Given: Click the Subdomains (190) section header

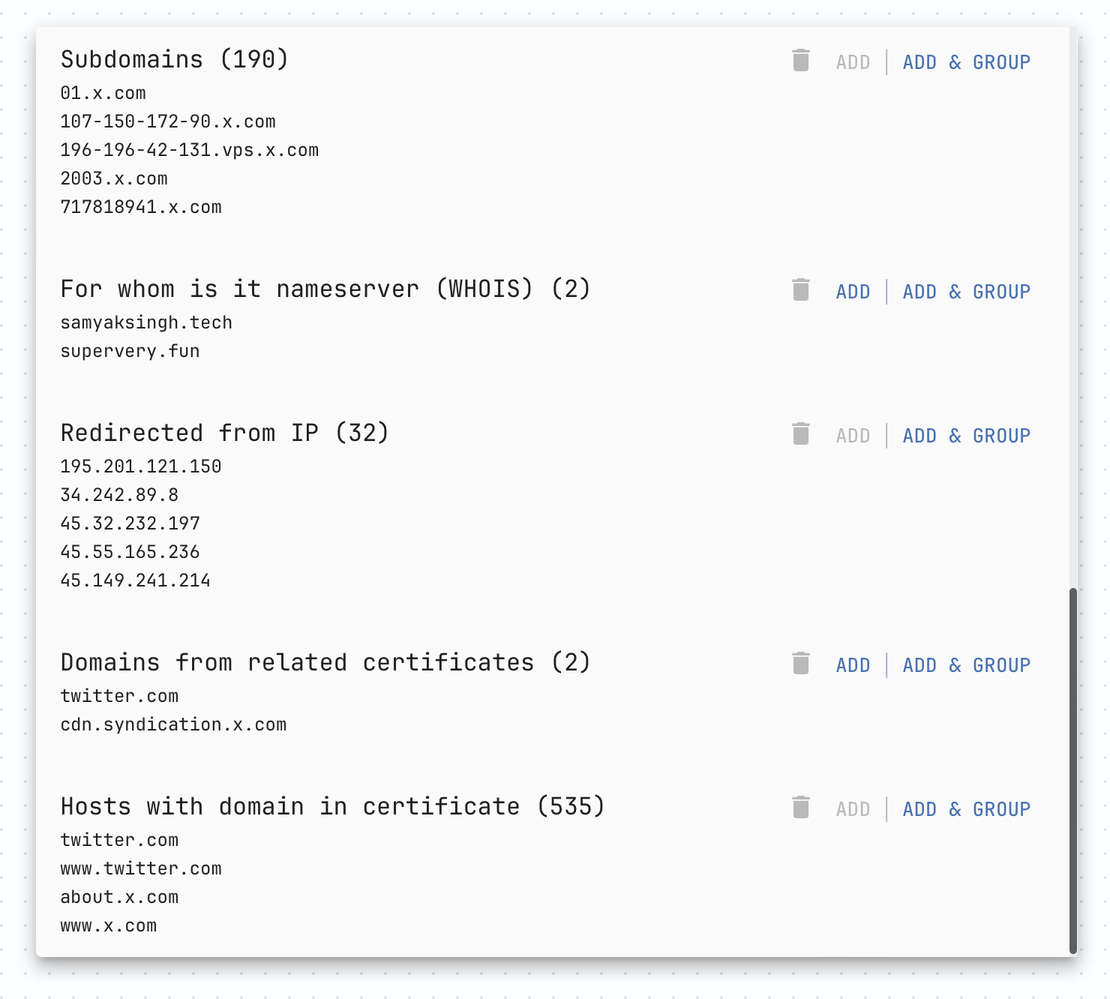Looking at the screenshot, I should (174, 59).
